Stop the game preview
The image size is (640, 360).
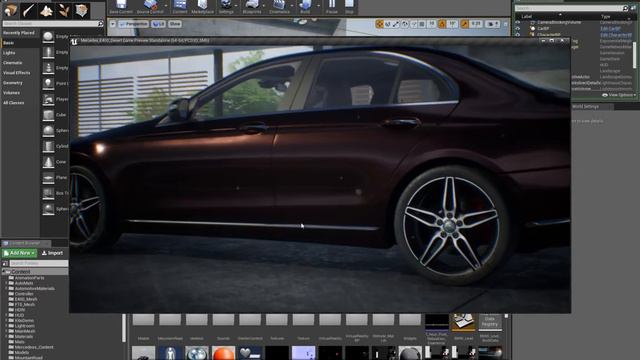349,7
